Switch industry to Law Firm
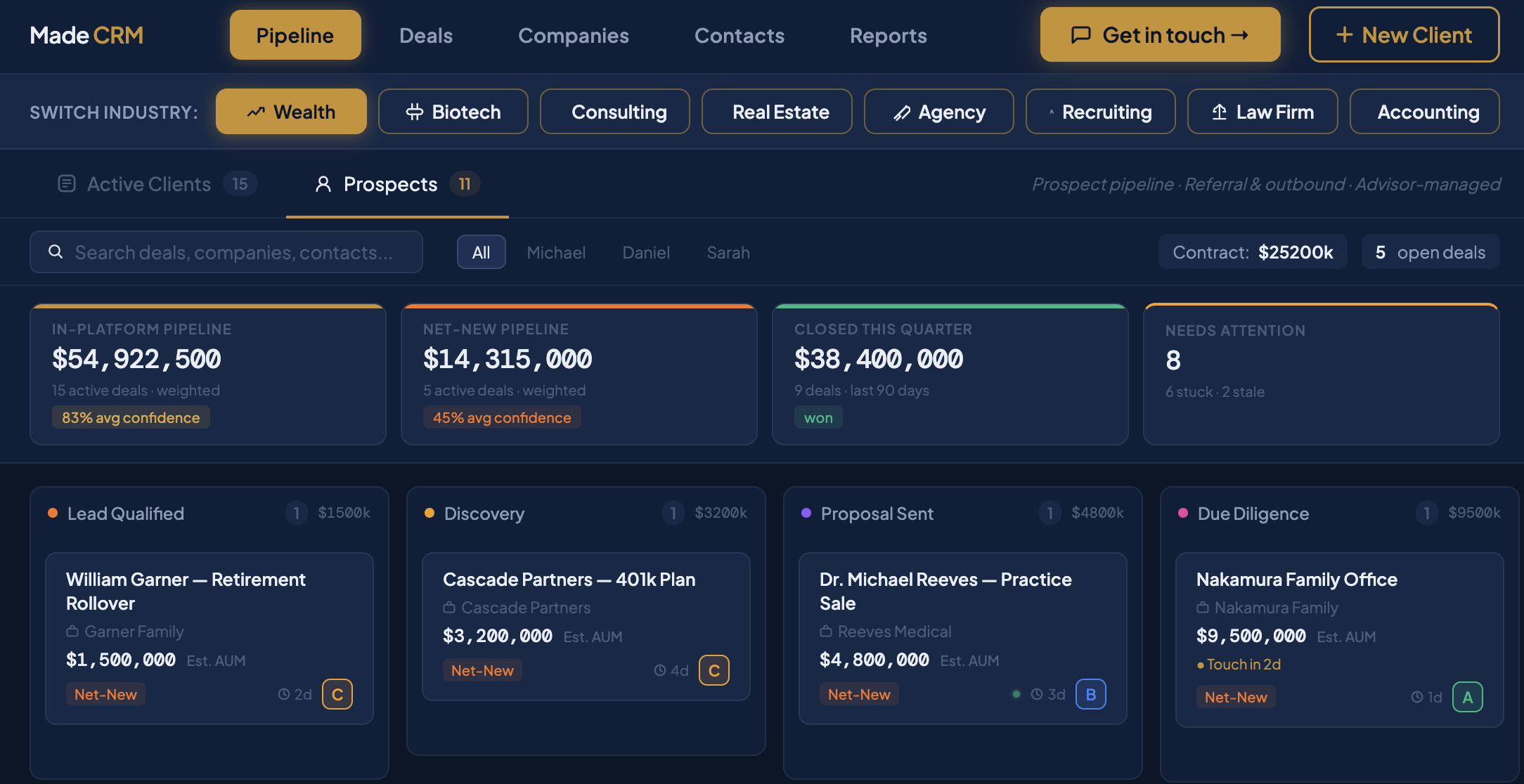 [1263, 112]
